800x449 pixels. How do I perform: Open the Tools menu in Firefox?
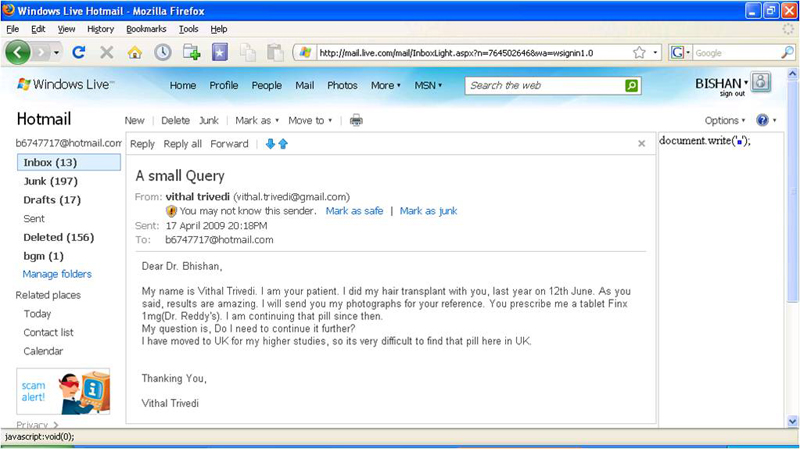pos(188,29)
